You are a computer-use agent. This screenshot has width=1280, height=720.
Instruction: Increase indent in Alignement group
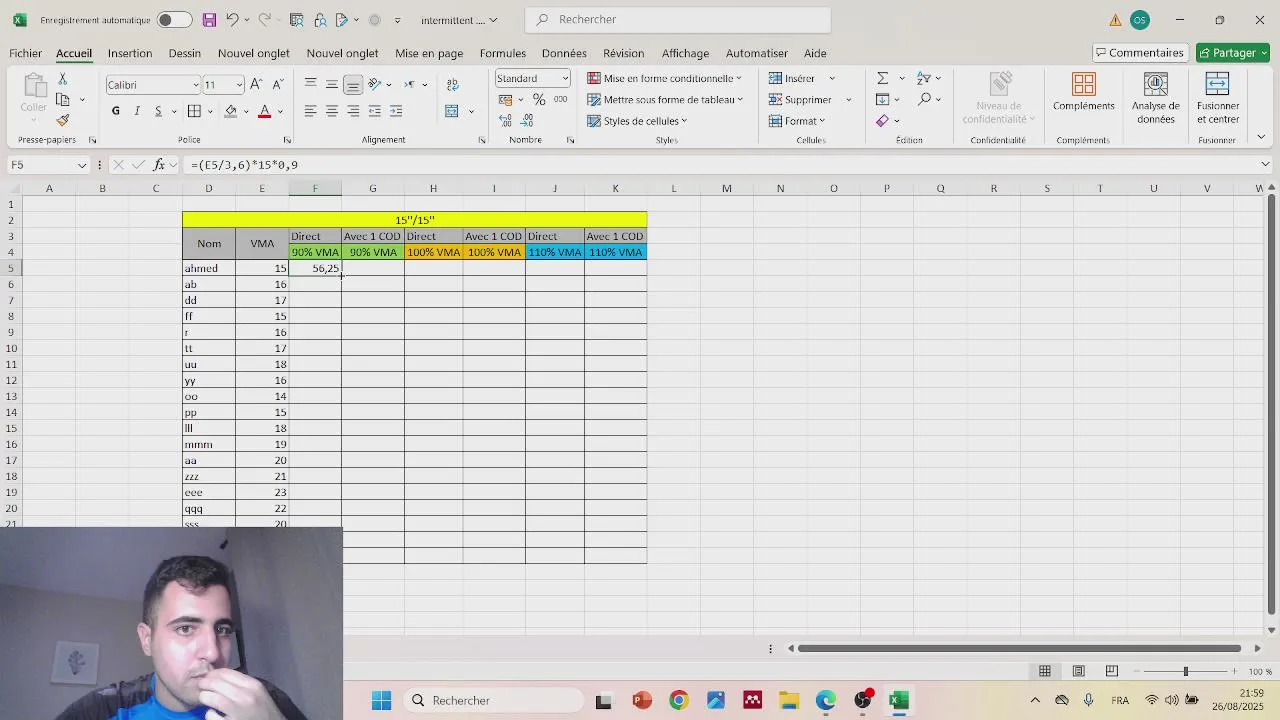[396, 111]
